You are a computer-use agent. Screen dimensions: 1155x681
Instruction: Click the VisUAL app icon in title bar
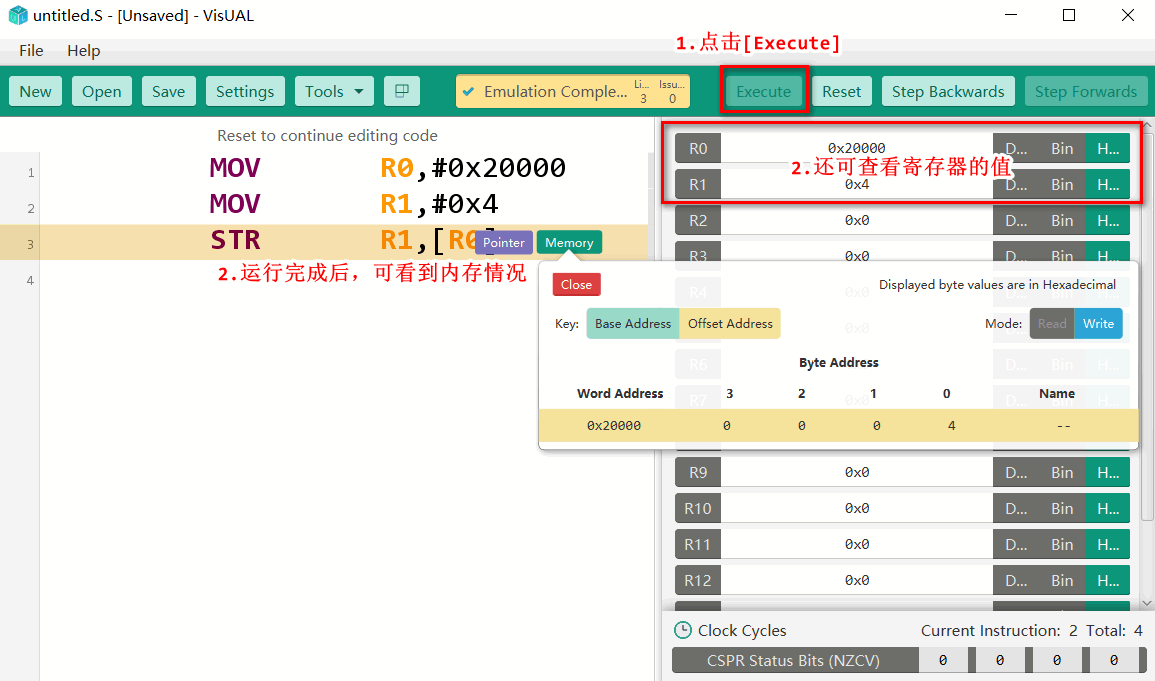click(18, 15)
